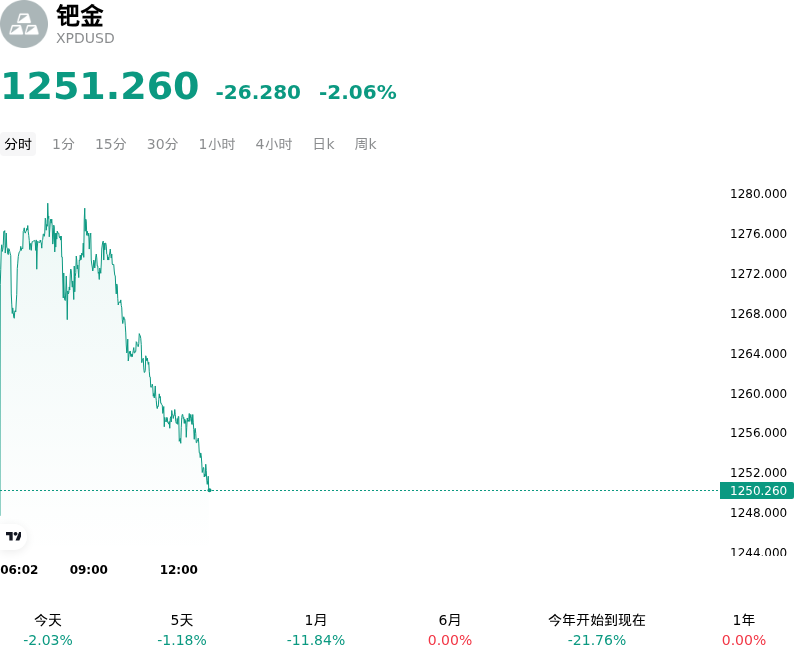
Task: Open the TradingView logo badge
Action: click(x=13, y=536)
